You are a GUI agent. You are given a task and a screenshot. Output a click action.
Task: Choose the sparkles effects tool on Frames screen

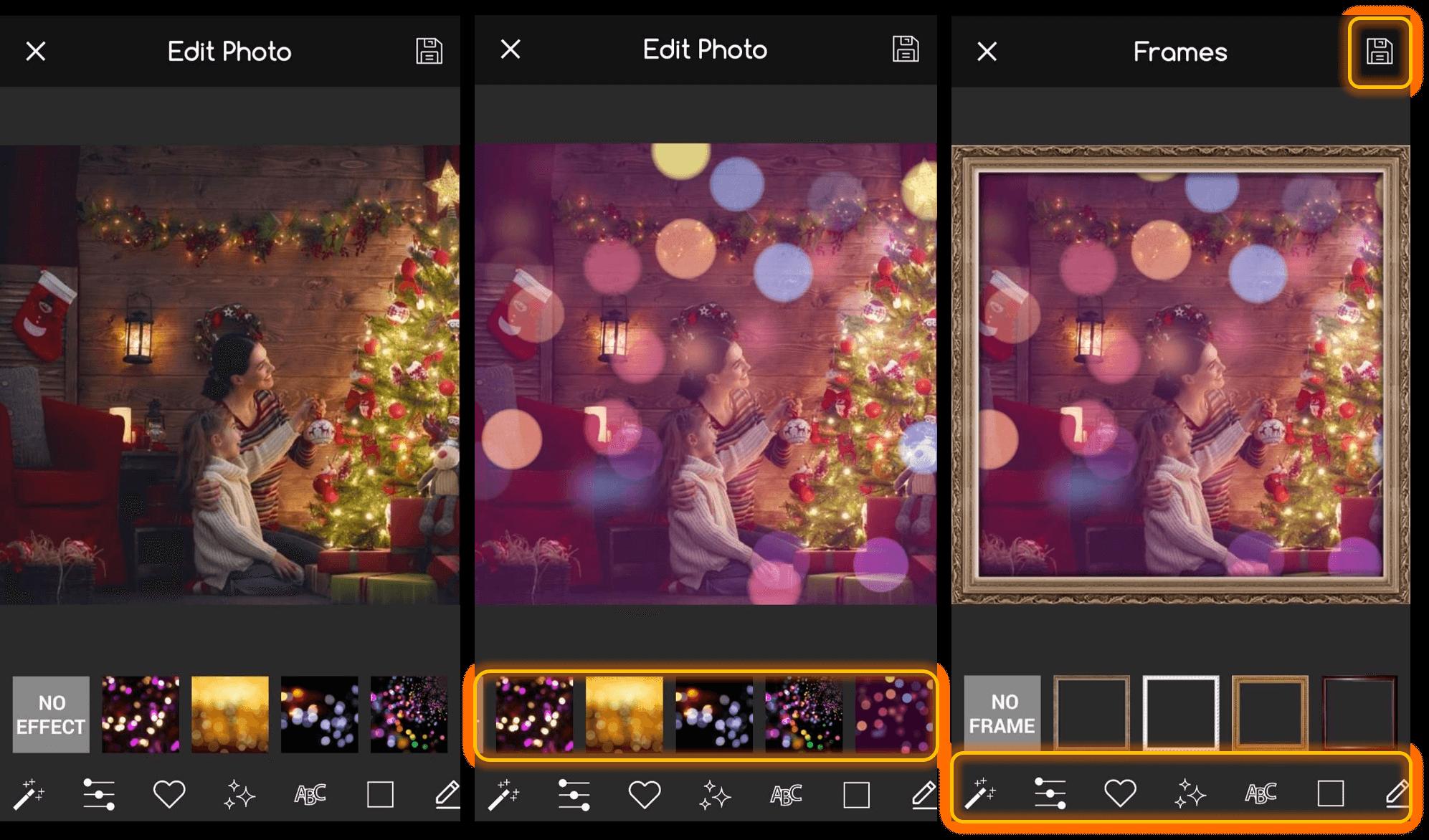[x=1190, y=793]
